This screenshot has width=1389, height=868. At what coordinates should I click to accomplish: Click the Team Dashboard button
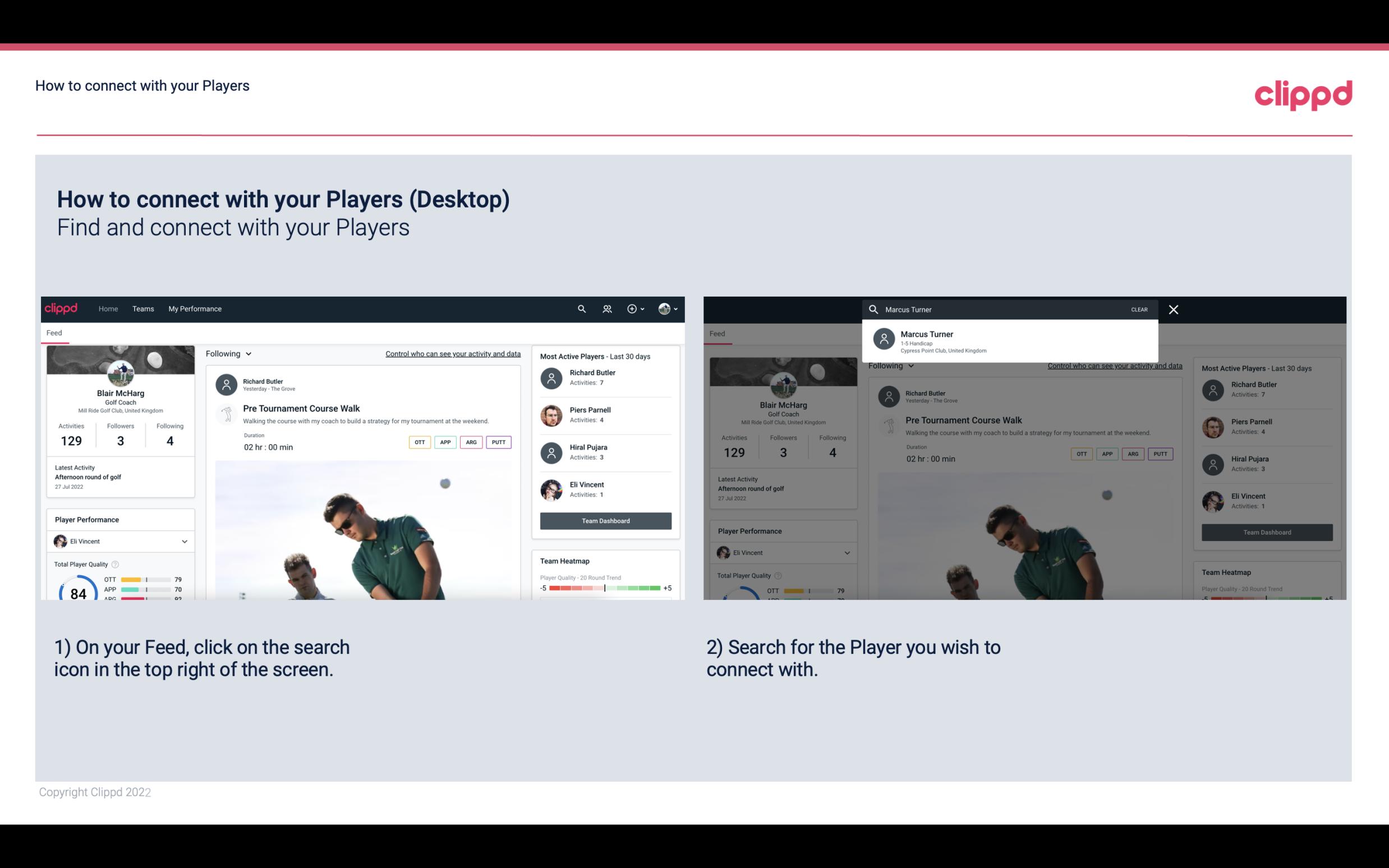pyautogui.click(x=605, y=520)
